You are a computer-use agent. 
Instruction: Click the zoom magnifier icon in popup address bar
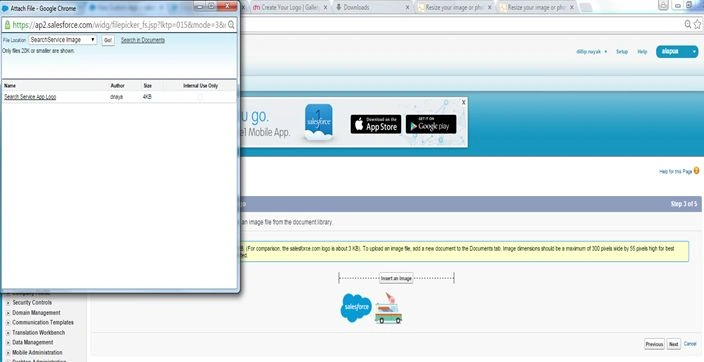click(231, 25)
